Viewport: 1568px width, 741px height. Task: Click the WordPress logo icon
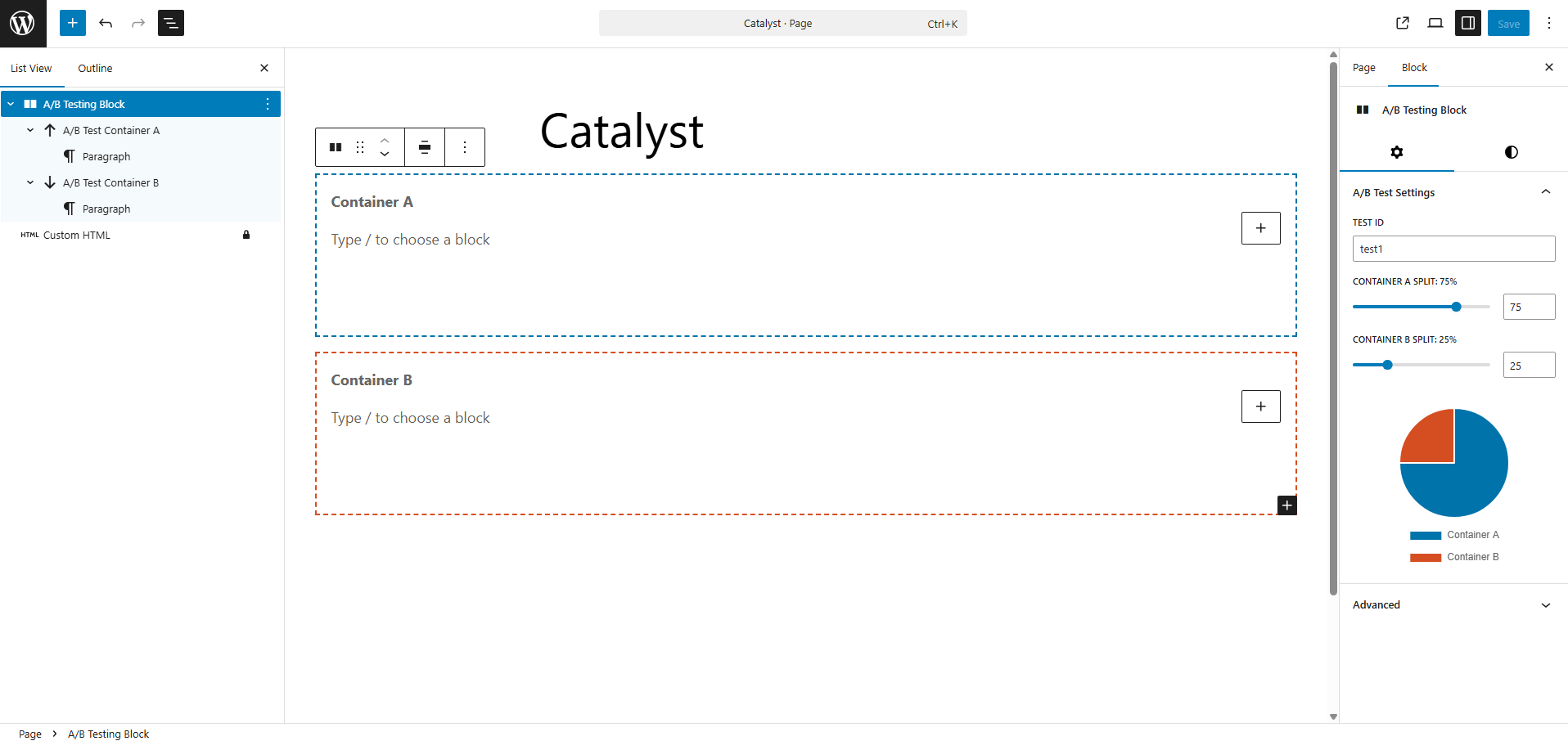[x=23, y=23]
